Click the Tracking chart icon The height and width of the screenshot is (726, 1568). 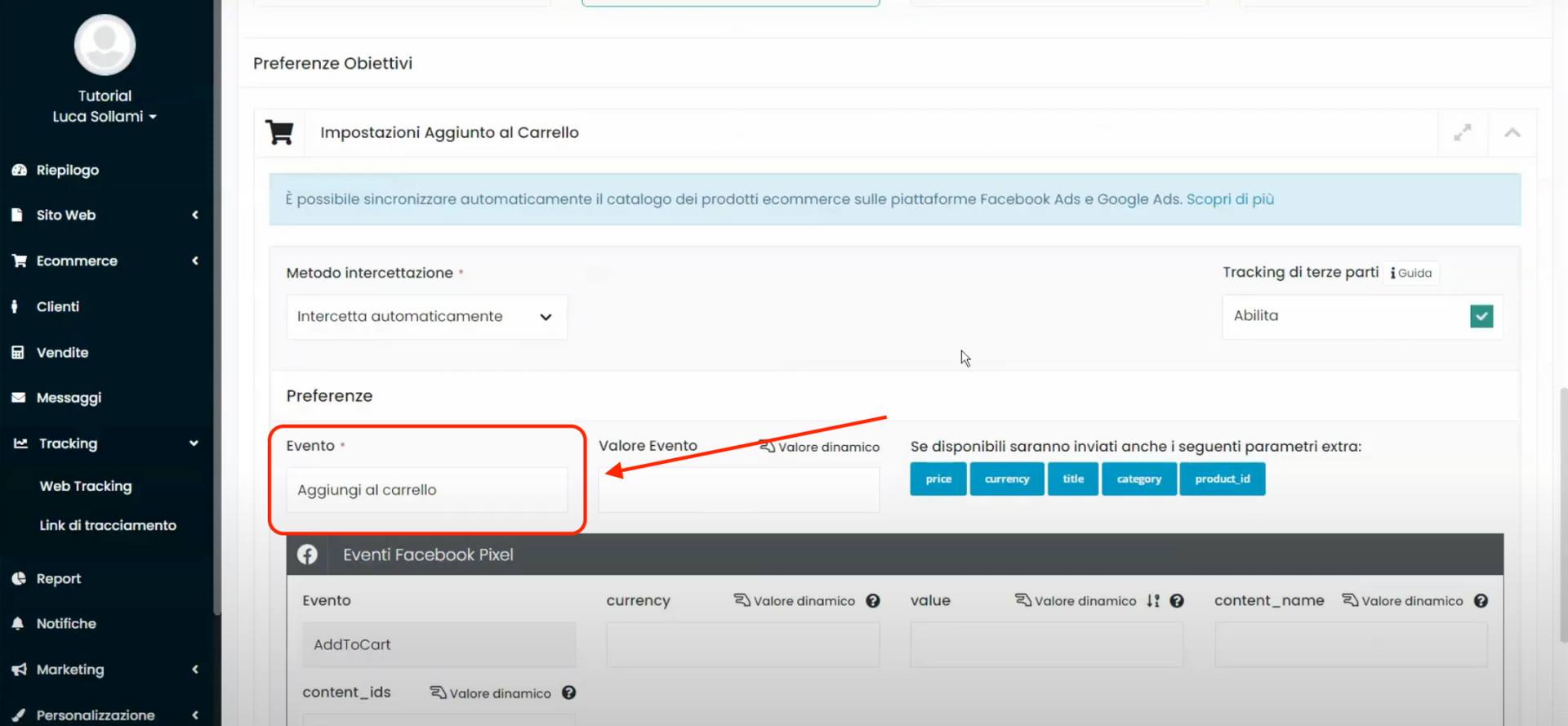20,443
